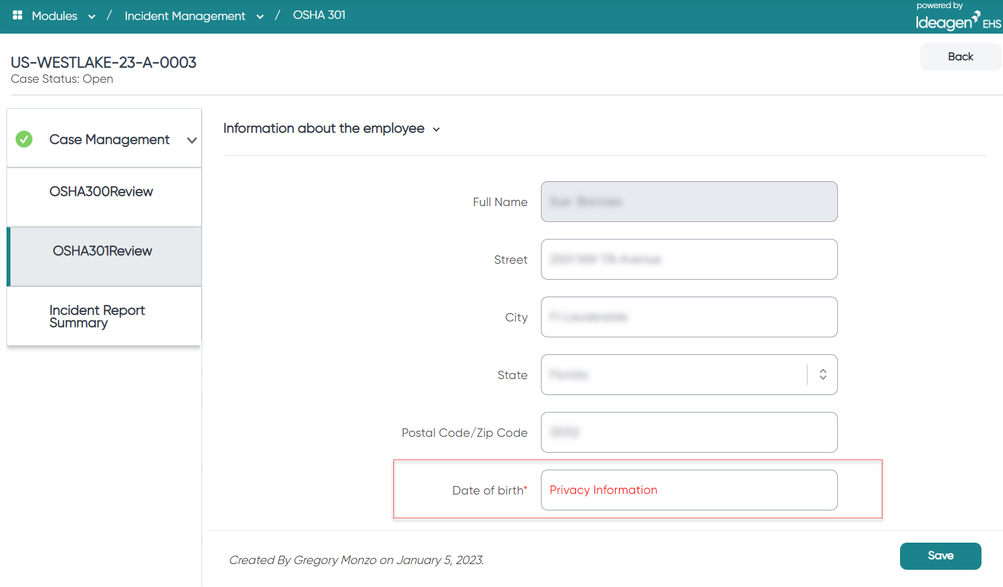Collapse Information about the employee section
Viewport: 1003px width, 587px height.
[331, 129]
